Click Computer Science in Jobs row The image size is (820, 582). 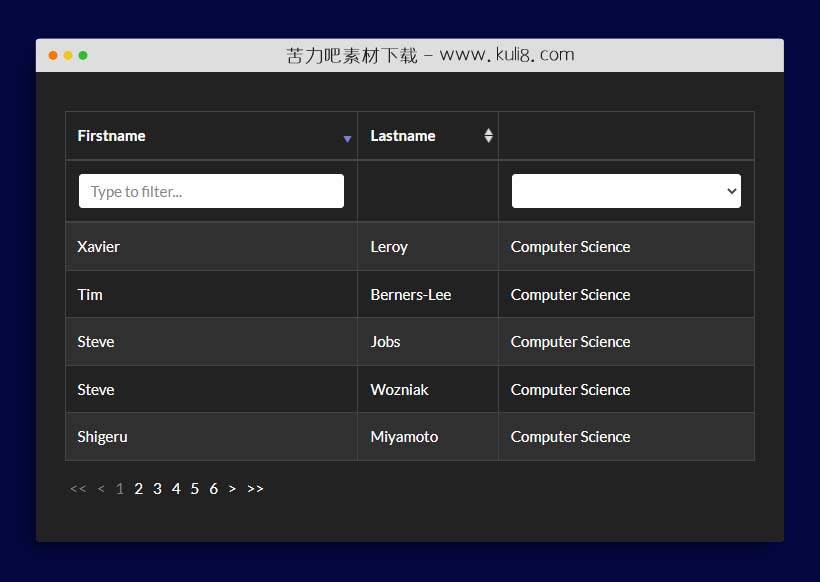tap(570, 342)
